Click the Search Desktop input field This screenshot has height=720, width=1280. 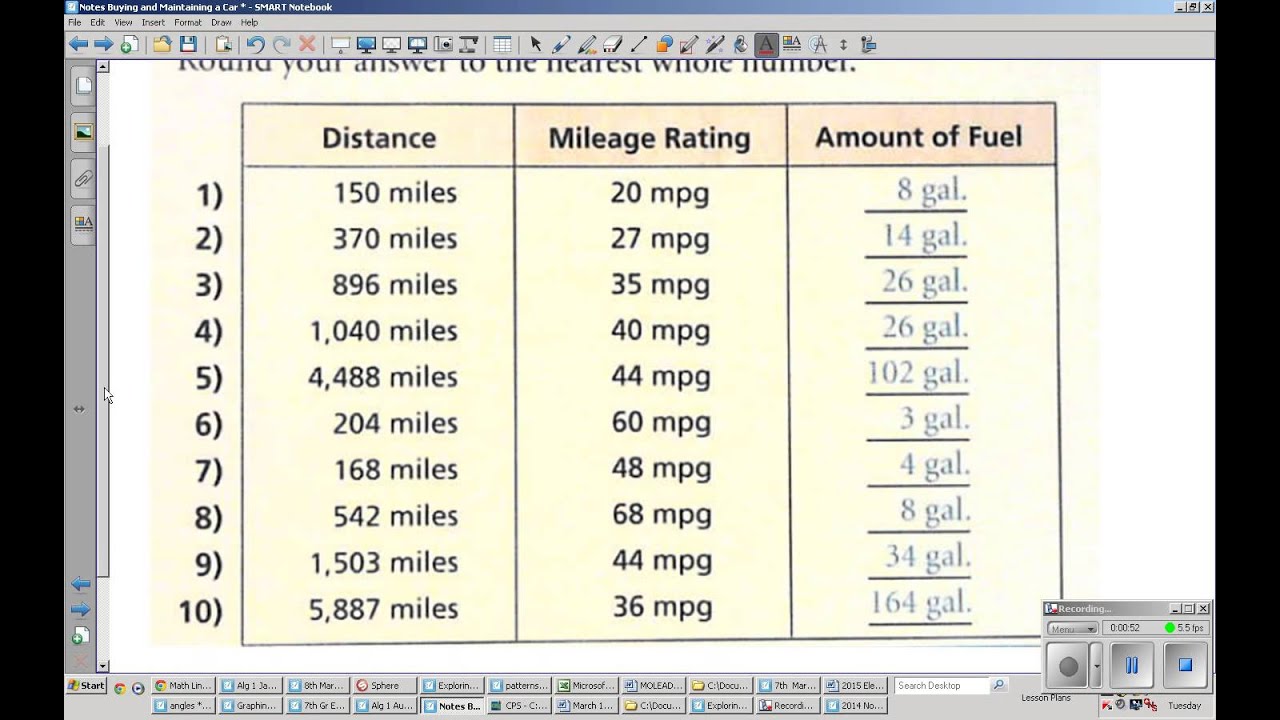941,686
